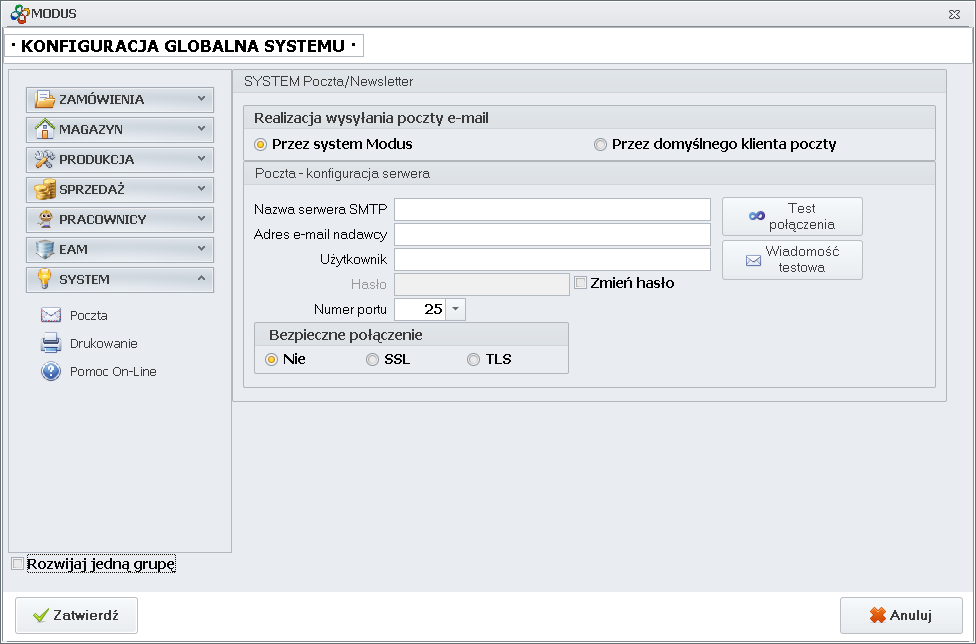976x644 pixels.
Task: Click the SPRZEDAŻ coins icon
Action: [45, 189]
